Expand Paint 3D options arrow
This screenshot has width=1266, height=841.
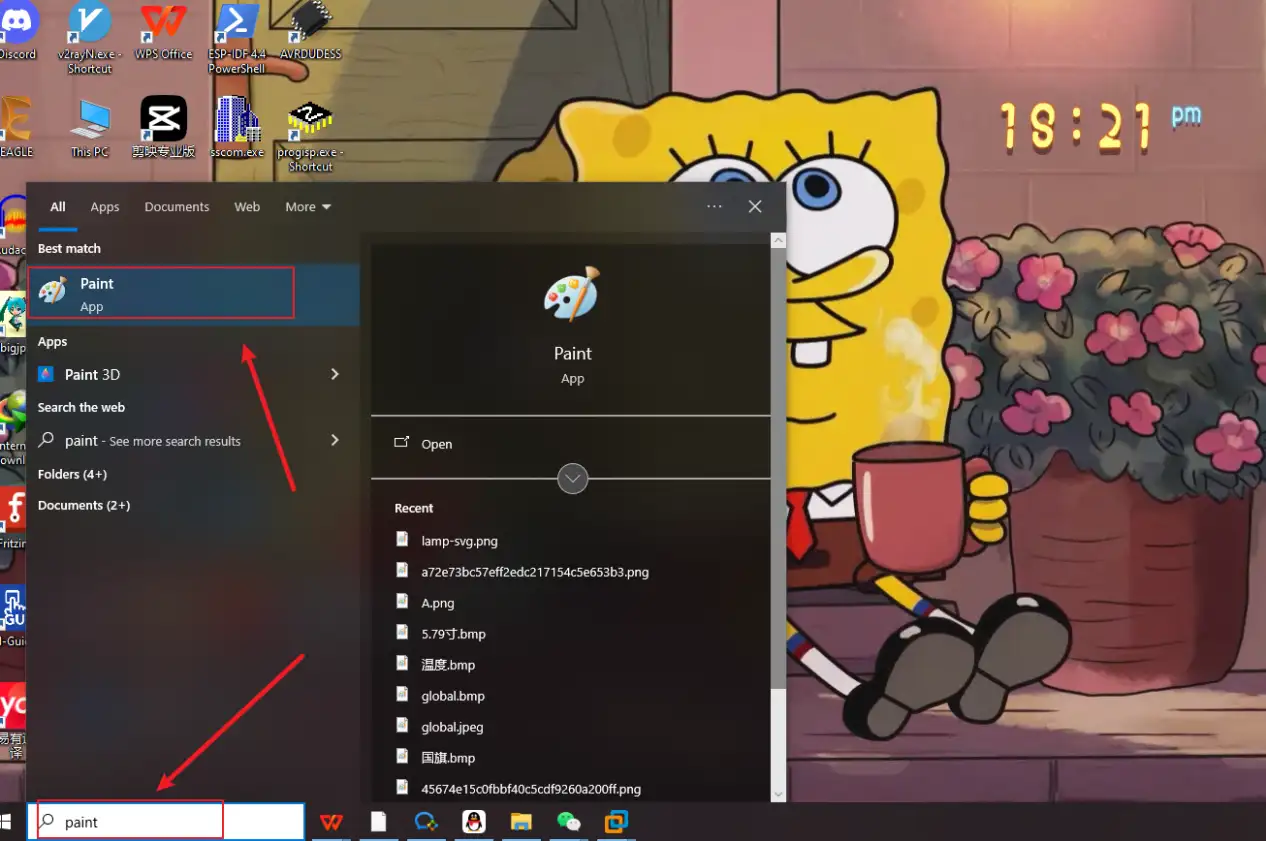[x=335, y=374]
